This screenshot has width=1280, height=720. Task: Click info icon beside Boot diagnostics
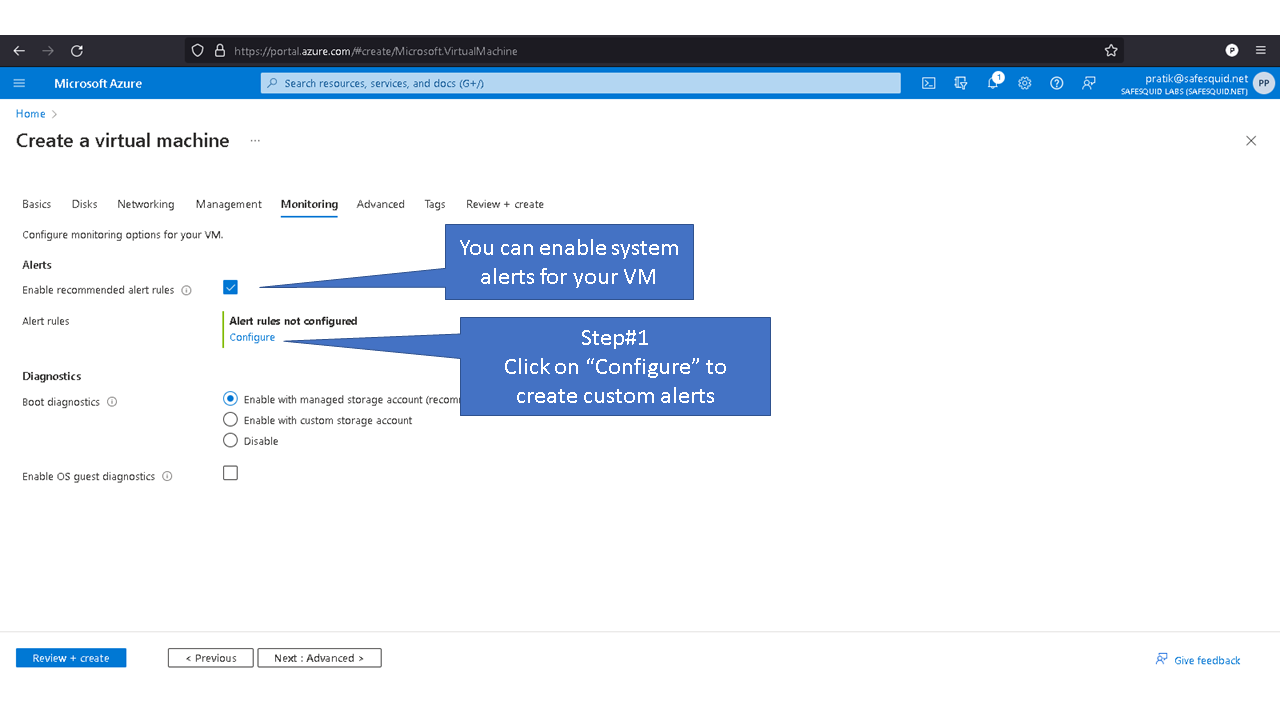coord(112,402)
